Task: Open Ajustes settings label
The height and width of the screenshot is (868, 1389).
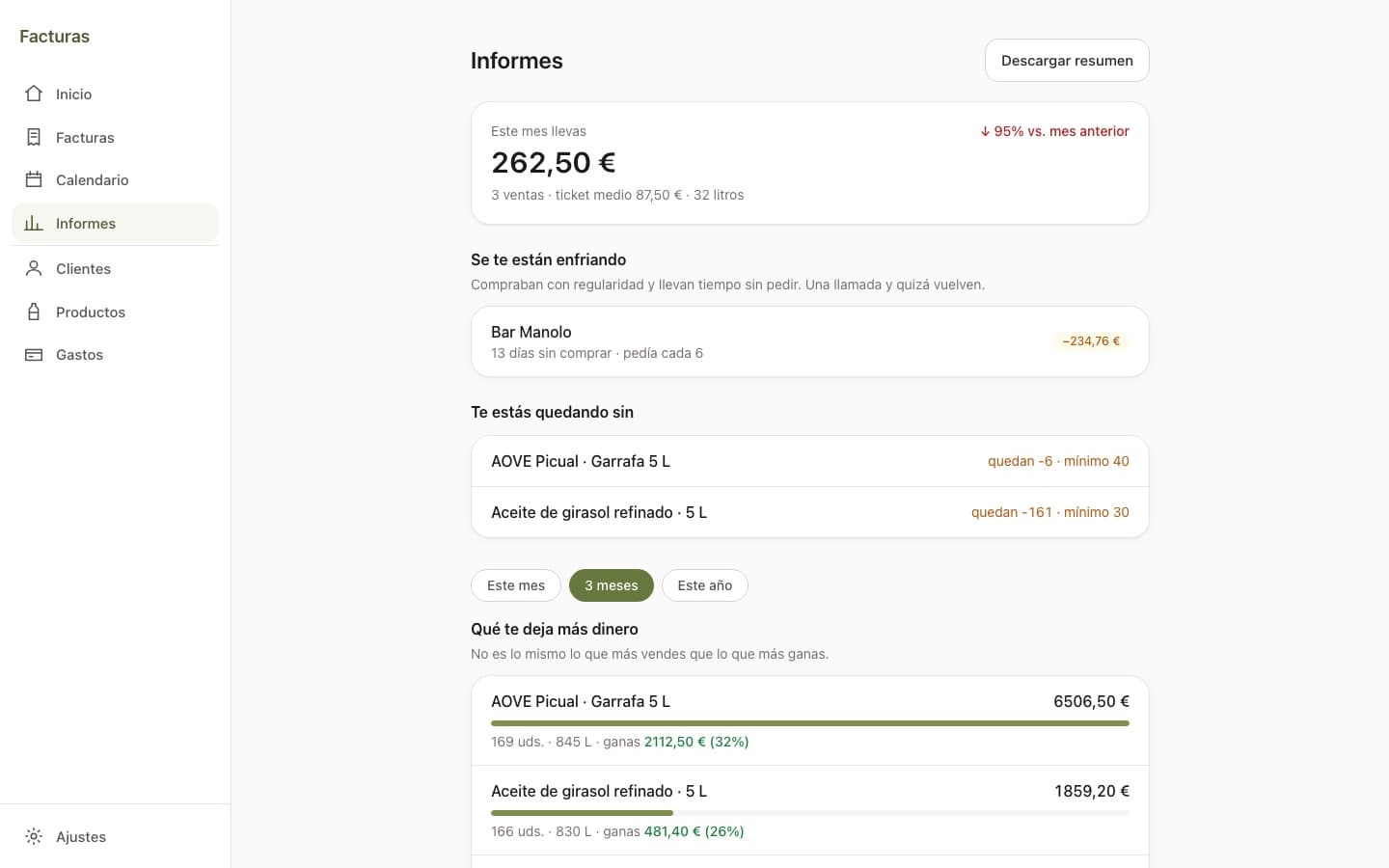Action: (81, 836)
